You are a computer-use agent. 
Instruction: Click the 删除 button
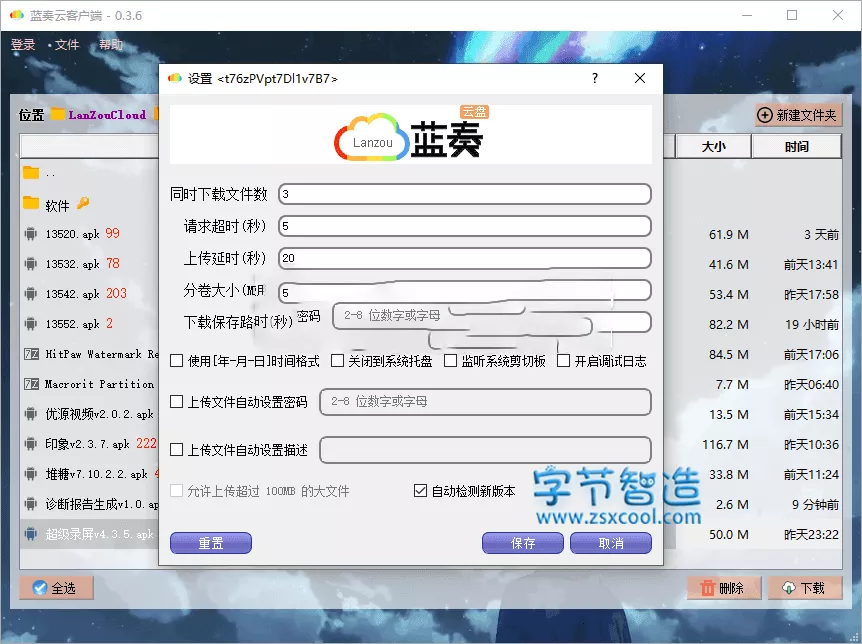click(724, 588)
